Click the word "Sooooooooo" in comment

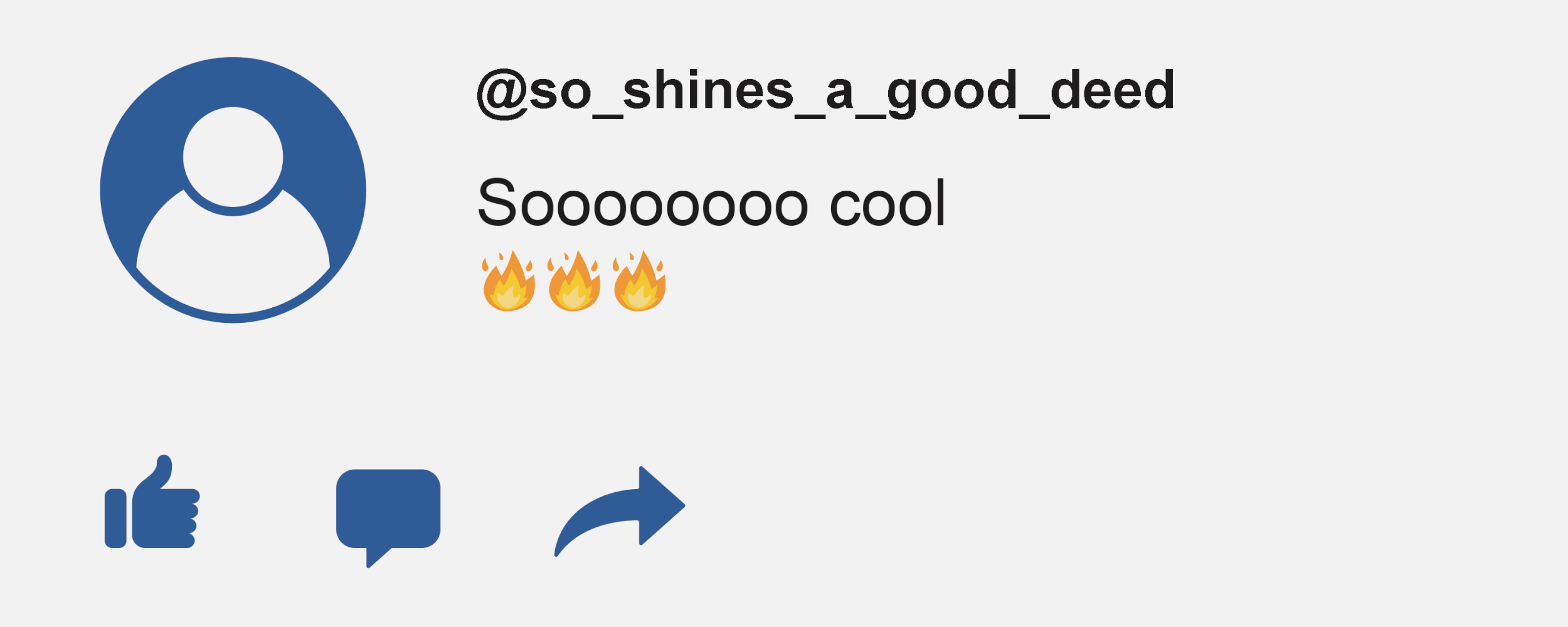643,203
